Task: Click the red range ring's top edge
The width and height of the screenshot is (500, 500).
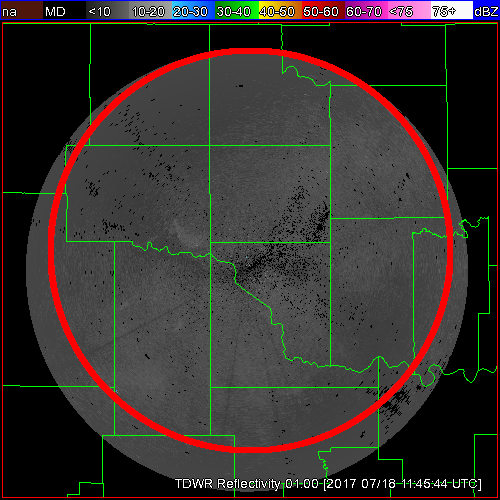Action: coord(251,51)
